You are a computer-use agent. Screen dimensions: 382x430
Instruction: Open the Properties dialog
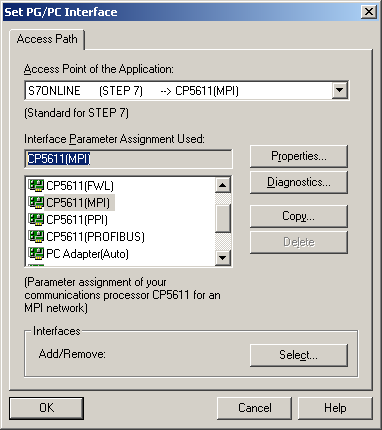tap(299, 156)
